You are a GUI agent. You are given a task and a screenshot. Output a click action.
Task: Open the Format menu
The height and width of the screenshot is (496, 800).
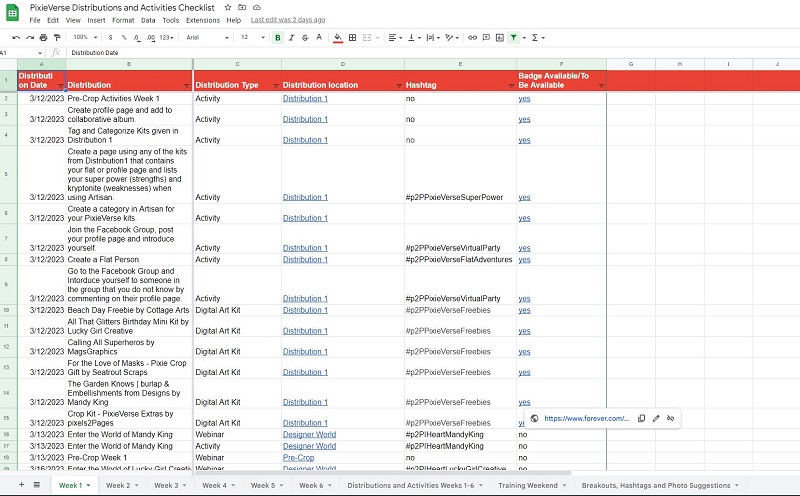(123, 20)
